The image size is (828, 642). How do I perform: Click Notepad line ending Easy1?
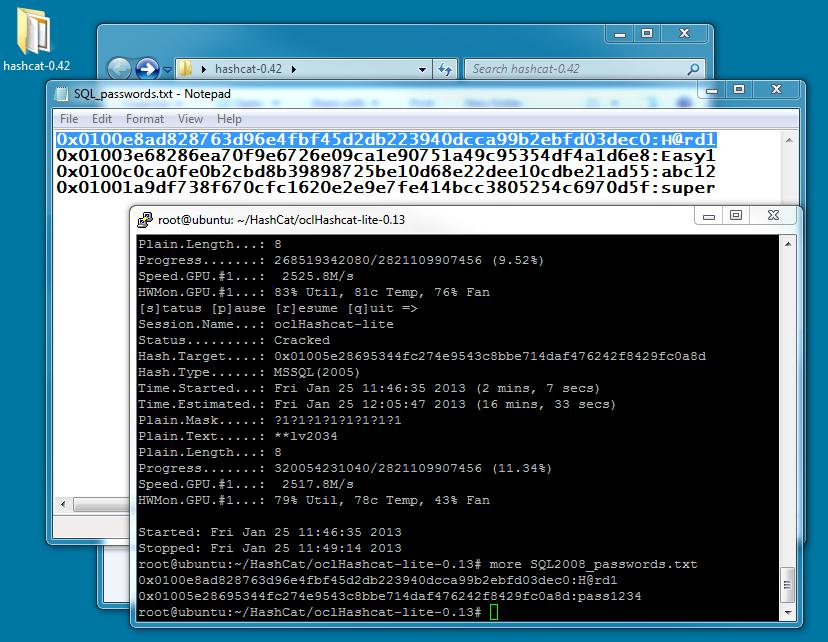385,156
